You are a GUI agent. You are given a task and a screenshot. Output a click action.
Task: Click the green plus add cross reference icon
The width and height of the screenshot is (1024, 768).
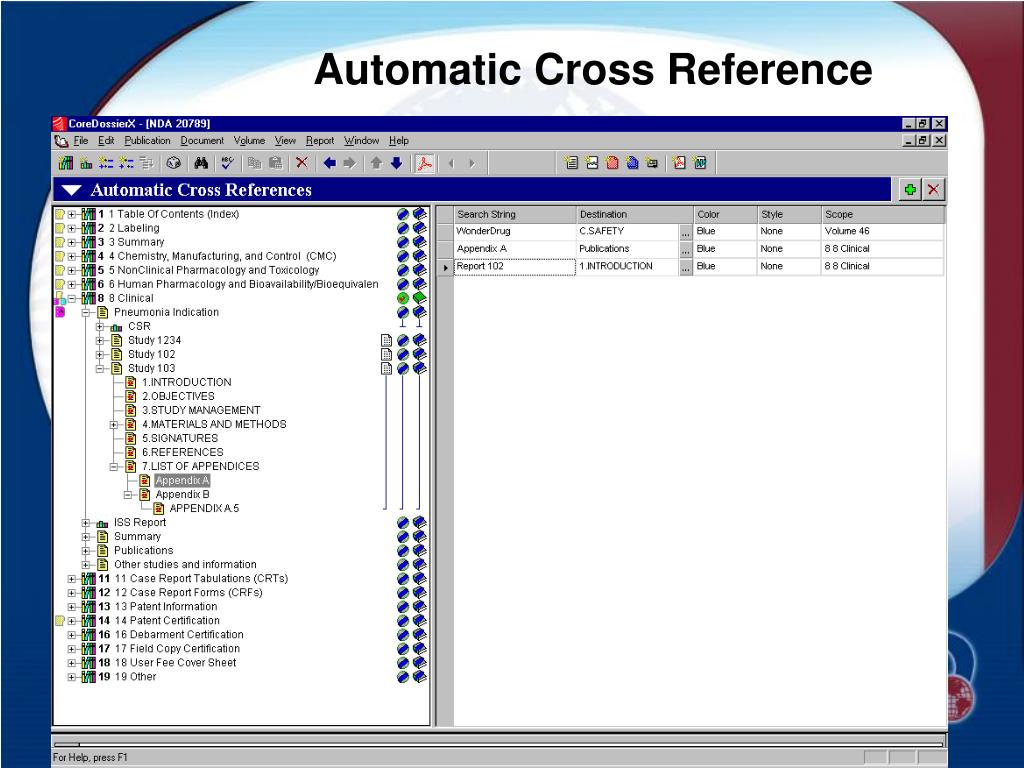coord(910,190)
